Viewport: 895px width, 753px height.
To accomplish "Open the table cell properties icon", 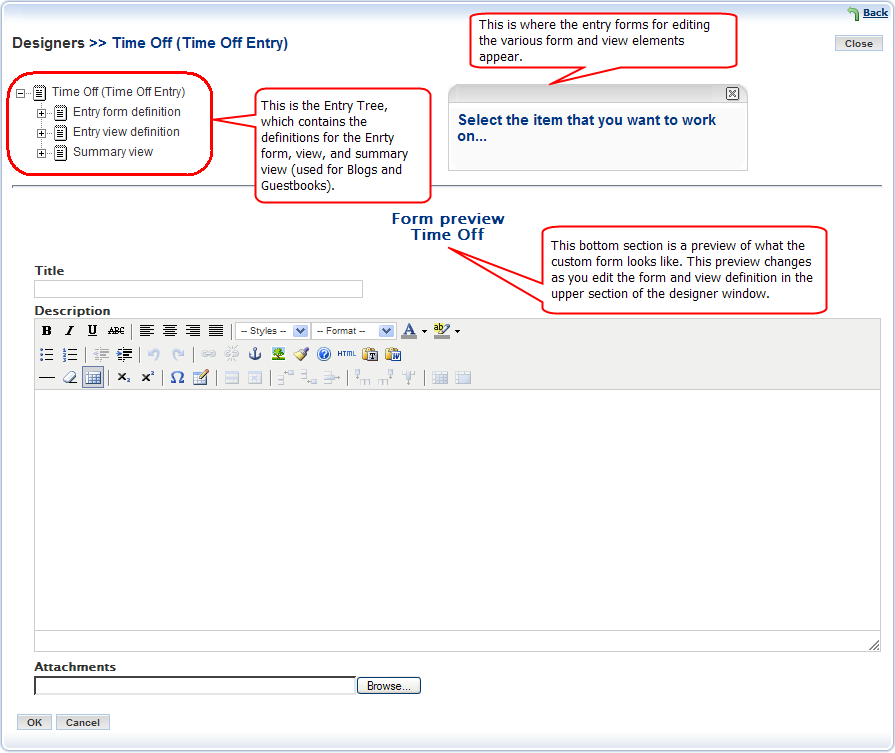I will pyautogui.click(x=255, y=378).
